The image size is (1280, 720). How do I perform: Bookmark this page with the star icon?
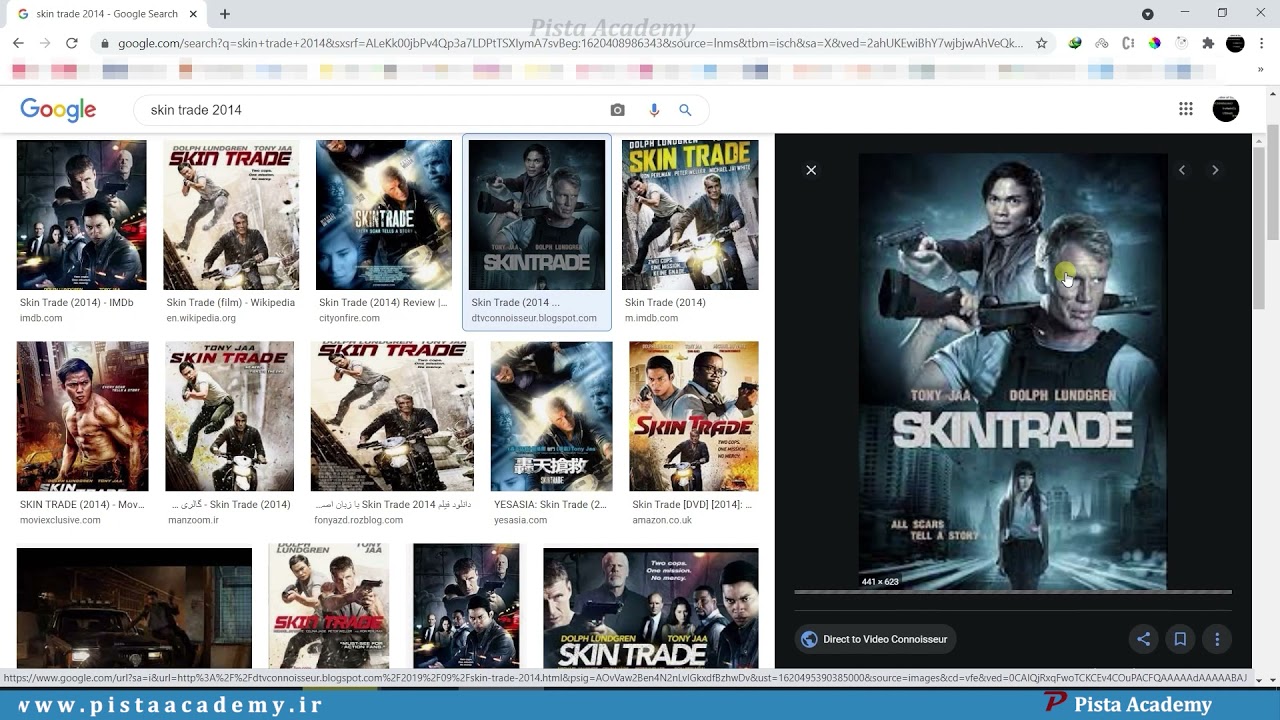(x=1041, y=43)
